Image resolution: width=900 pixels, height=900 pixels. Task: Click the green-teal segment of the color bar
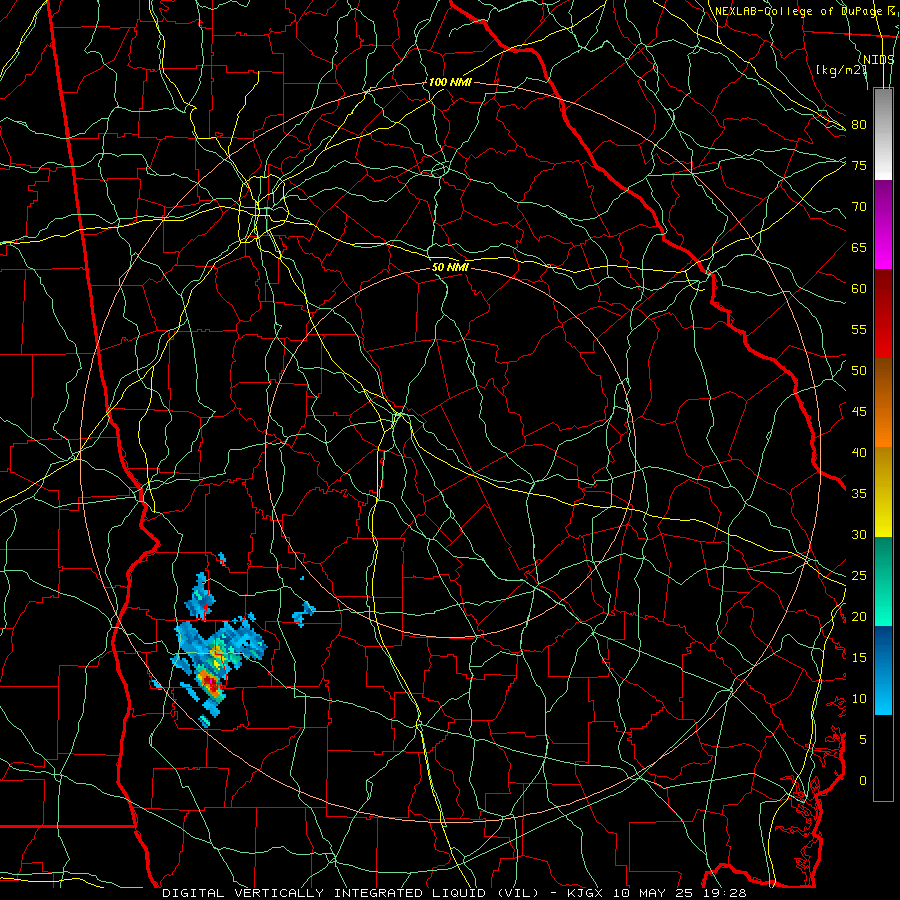pos(883,581)
